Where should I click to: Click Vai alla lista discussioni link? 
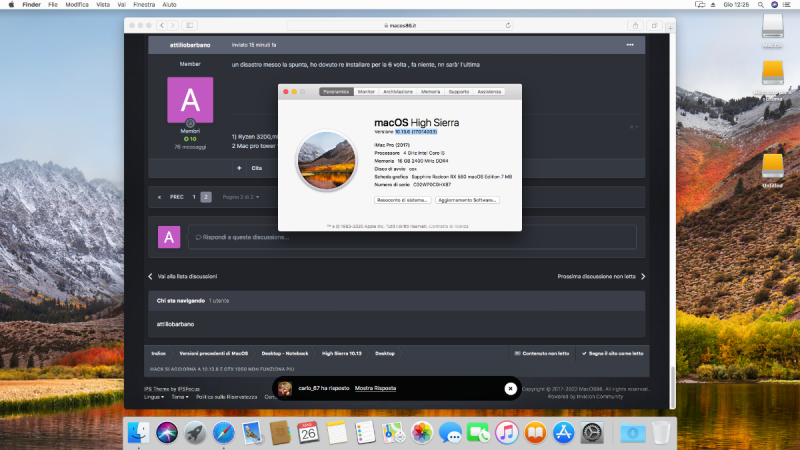(187, 277)
